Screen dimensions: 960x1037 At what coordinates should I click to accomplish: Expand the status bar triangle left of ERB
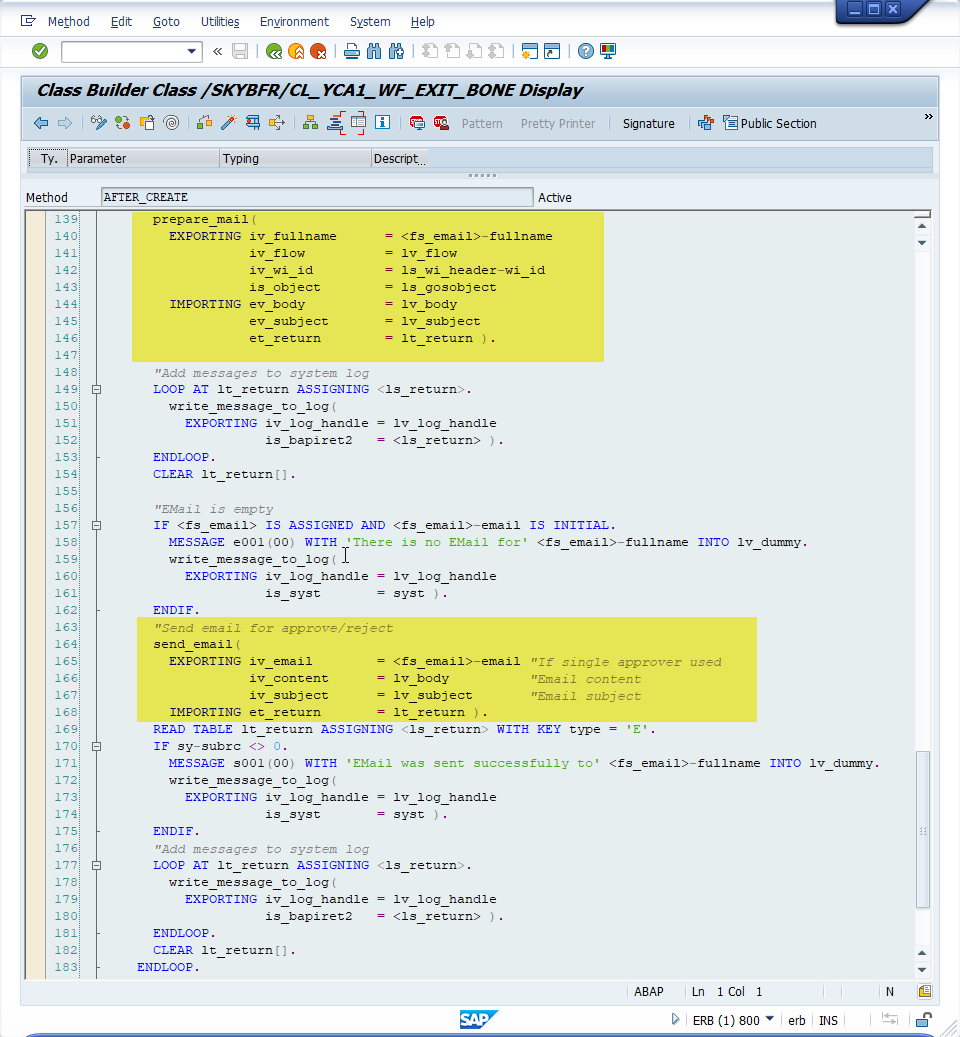pyautogui.click(x=675, y=1019)
